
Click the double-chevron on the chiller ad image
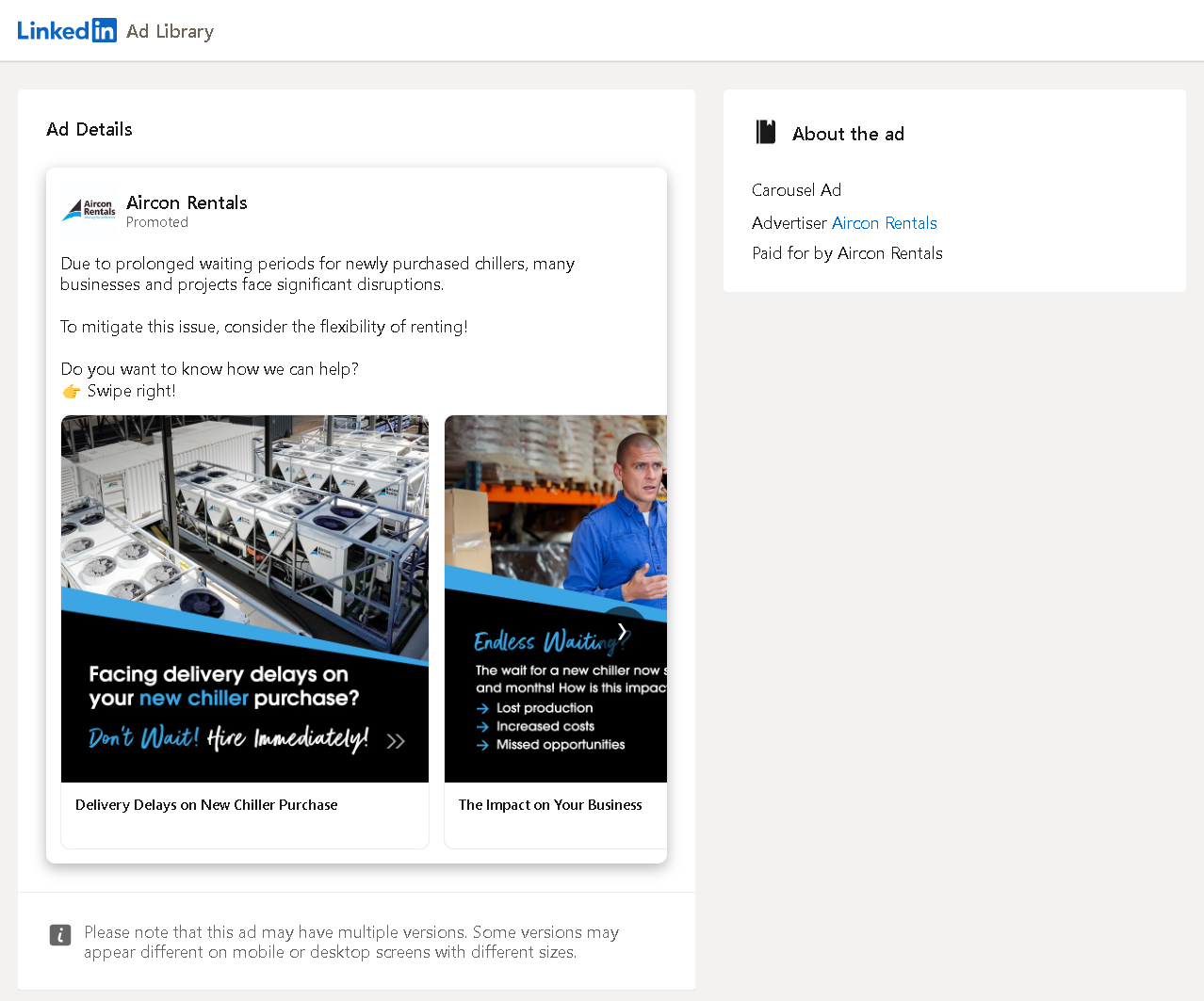(396, 741)
